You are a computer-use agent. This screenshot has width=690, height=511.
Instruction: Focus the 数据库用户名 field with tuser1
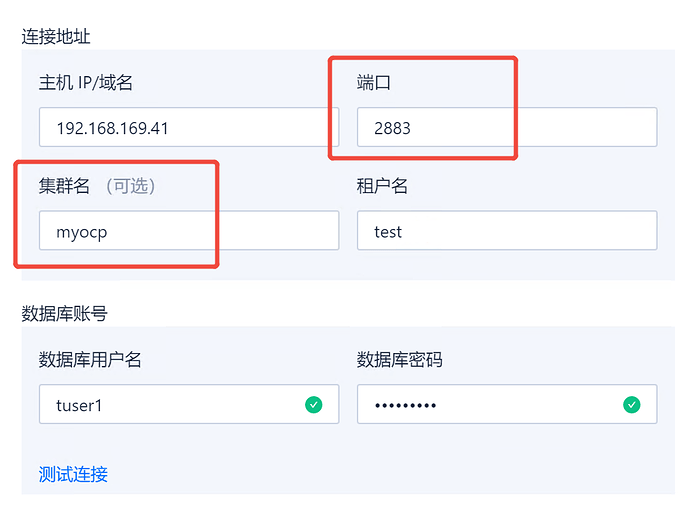pyautogui.click(x=170, y=405)
